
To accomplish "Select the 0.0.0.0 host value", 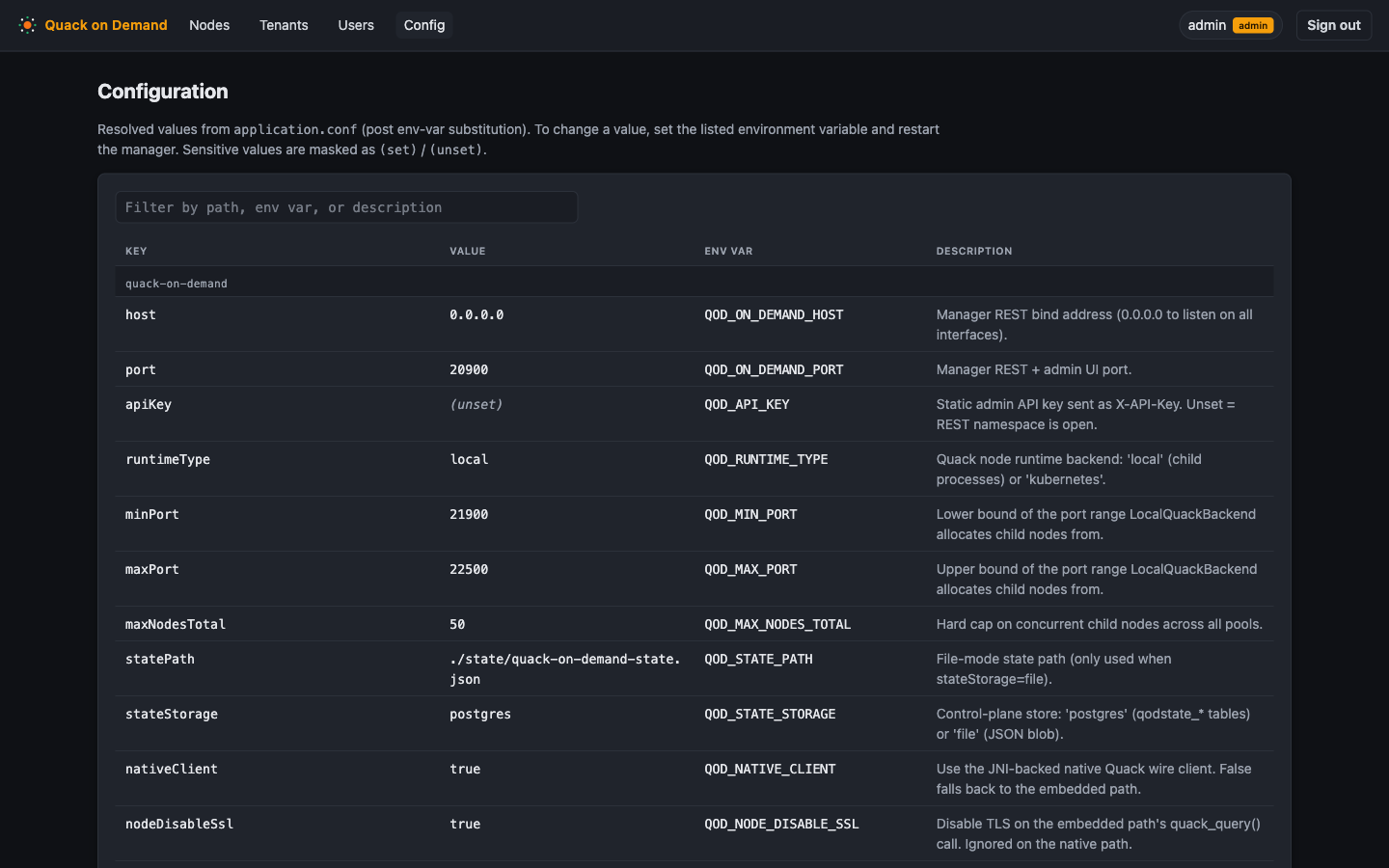I will (x=477, y=314).
